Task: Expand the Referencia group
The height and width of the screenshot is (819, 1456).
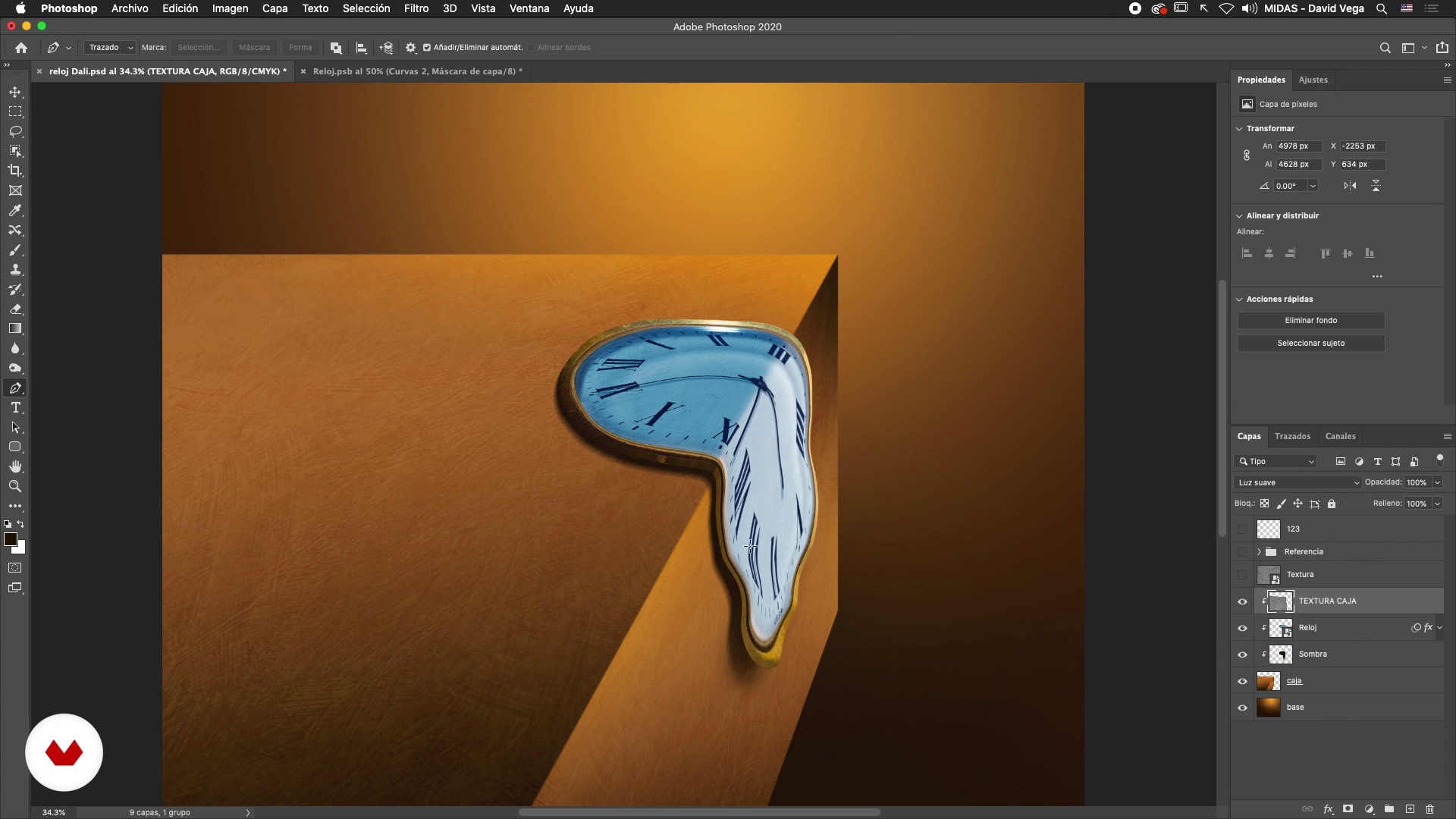Action: tap(1259, 552)
